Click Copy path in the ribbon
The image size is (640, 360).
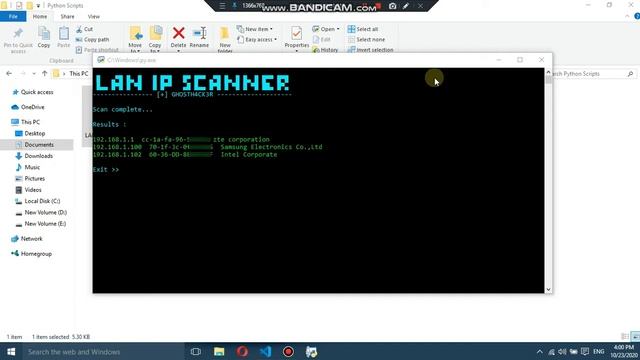(x=92, y=40)
